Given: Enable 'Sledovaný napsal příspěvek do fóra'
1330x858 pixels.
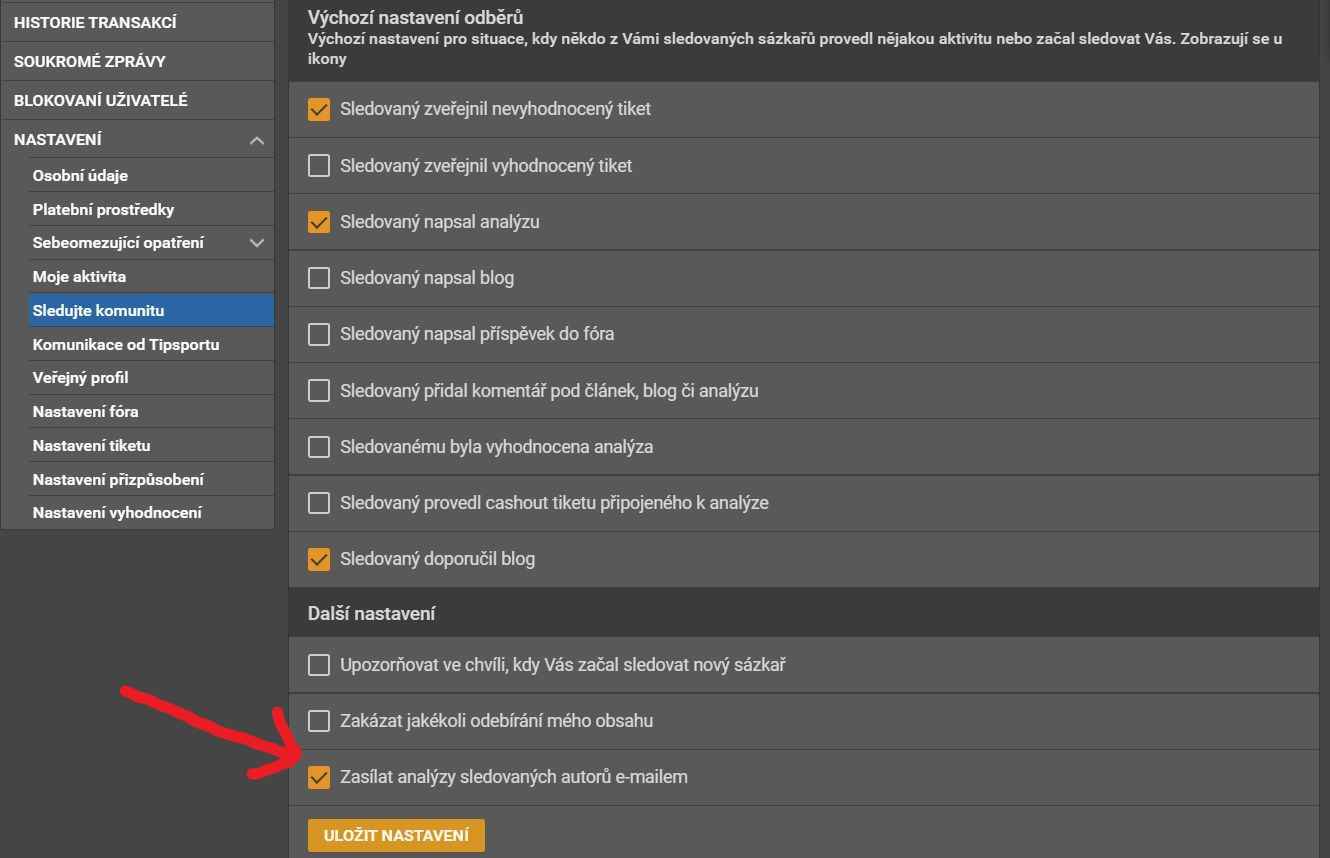Looking at the screenshot, I should [319, 334].
